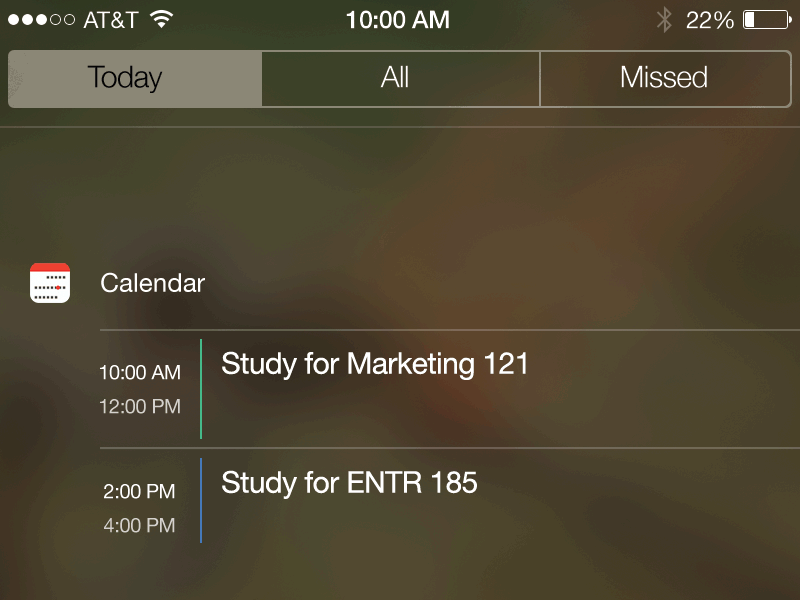Open the Study for Marketing 121 event
This screenshot has width=800, height=600.
point(375,364)
